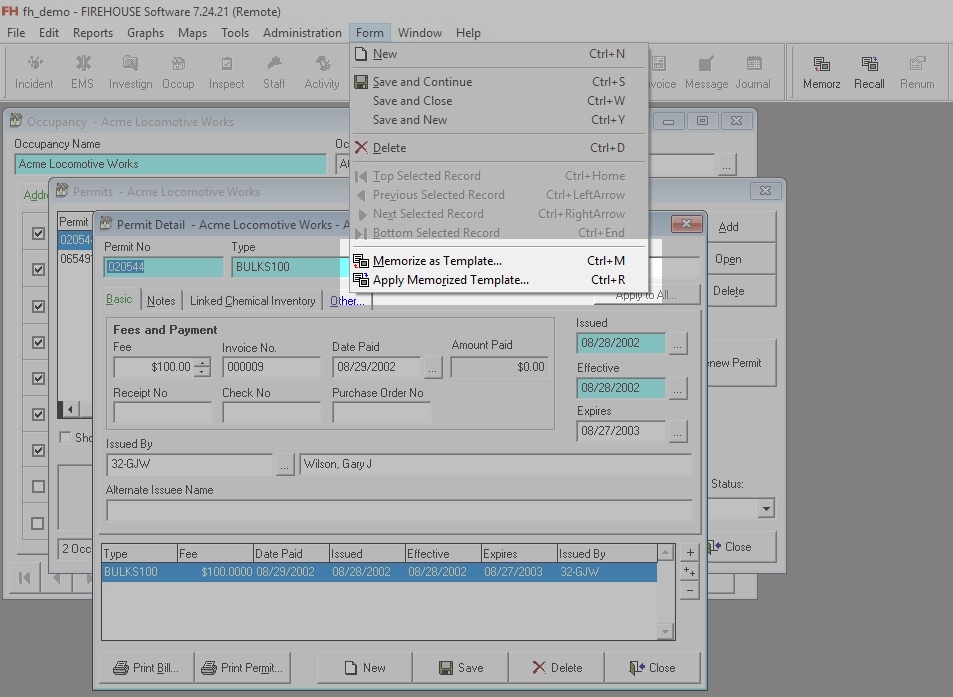
Task: Open lookup for Date Paid field
Action: (x=432, y=368)
